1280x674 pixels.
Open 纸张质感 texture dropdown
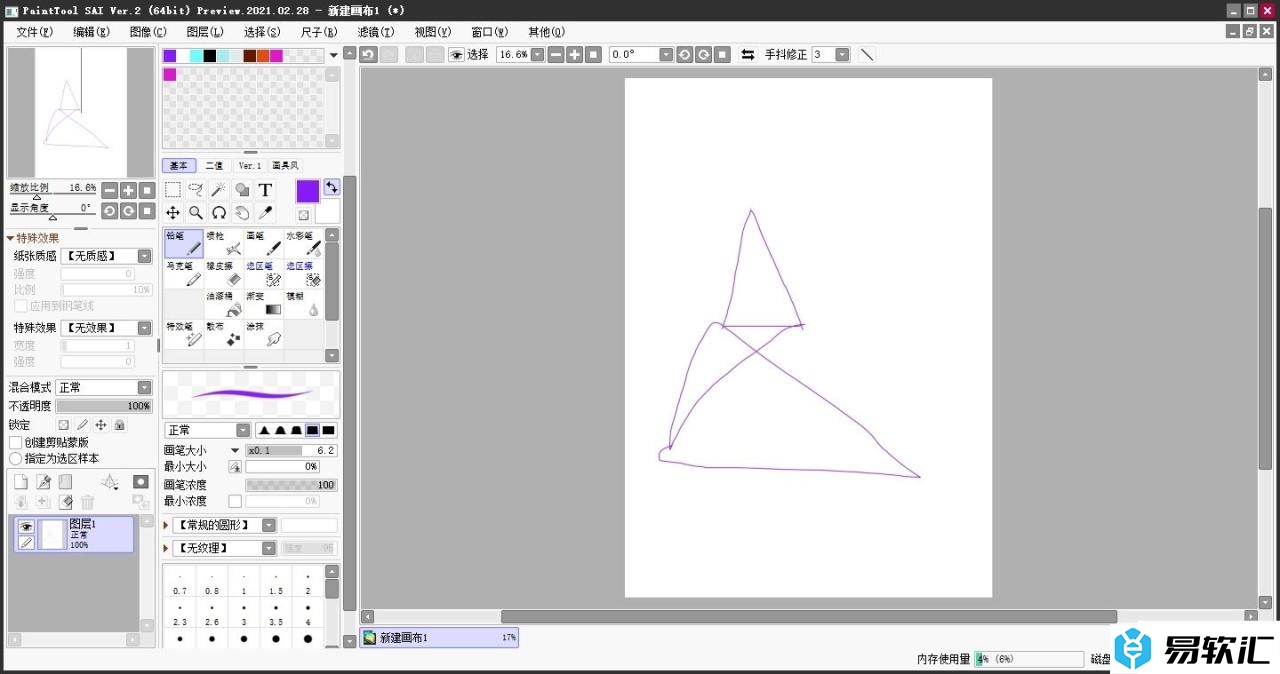[106, 256]
